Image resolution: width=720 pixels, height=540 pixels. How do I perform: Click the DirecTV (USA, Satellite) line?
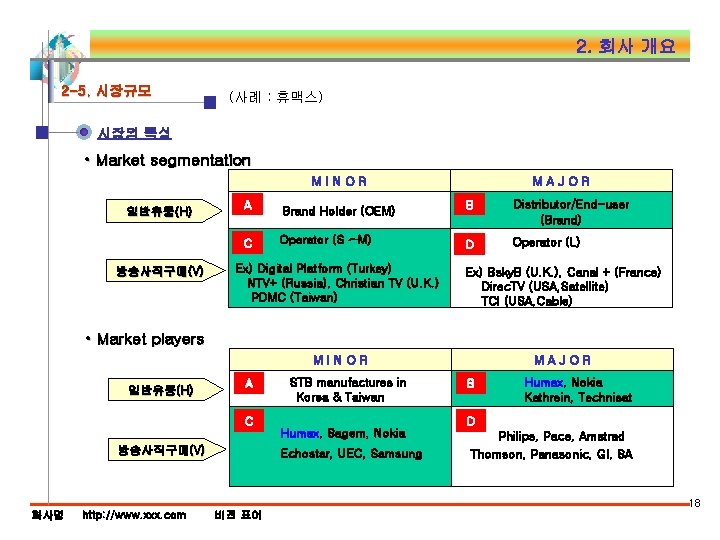545,287
